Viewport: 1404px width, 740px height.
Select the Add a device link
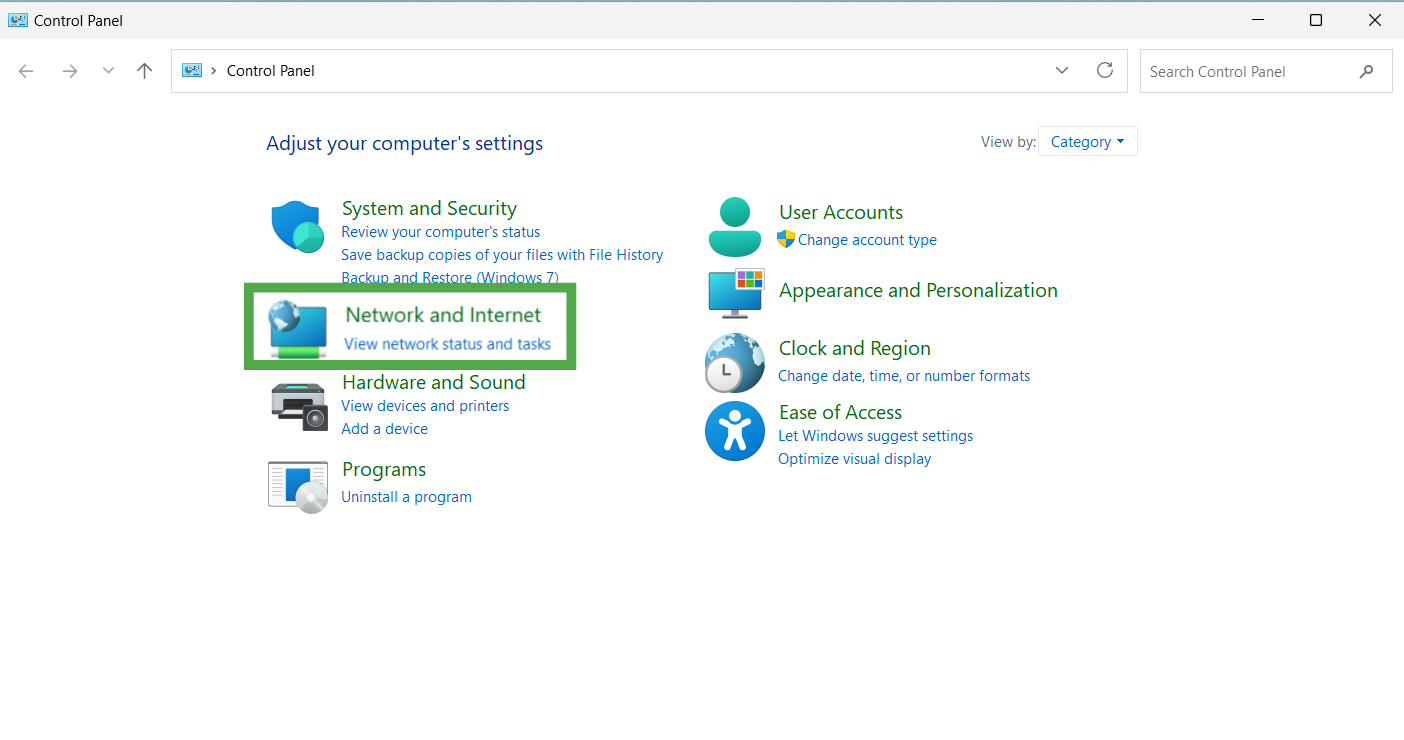pyautogui.click(x=385, y=429)
